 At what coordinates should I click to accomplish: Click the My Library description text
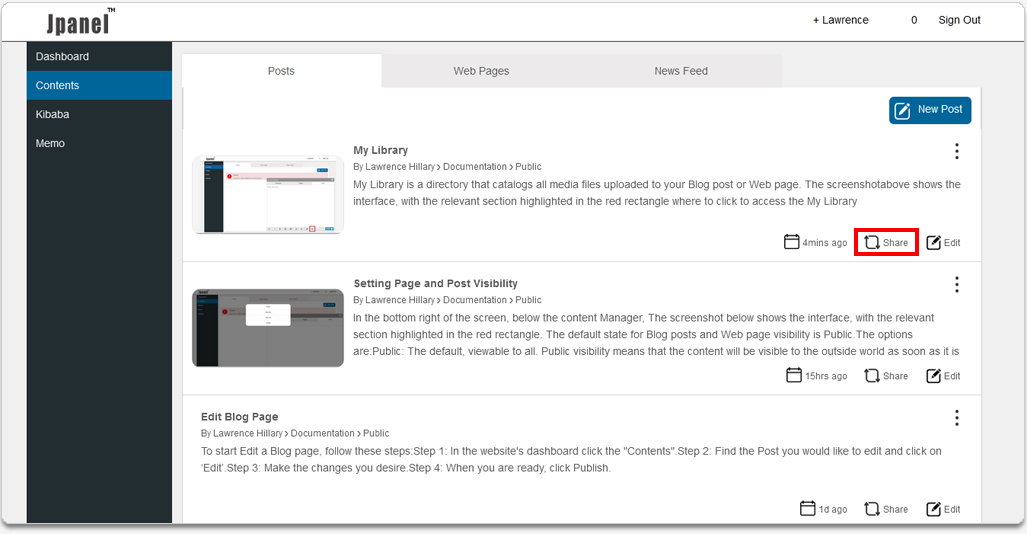657,193
